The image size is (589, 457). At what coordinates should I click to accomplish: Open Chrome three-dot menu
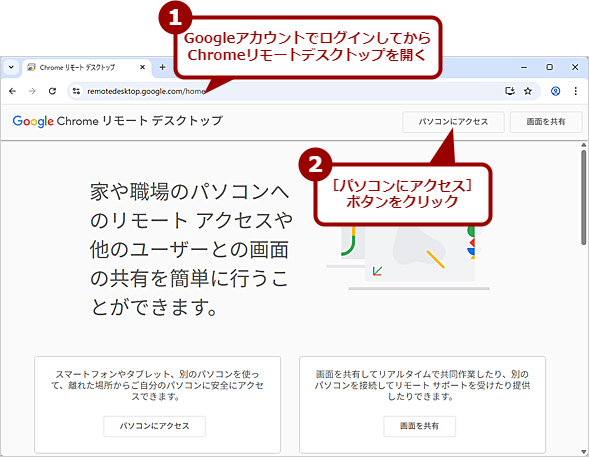click(x=575, y=91)
